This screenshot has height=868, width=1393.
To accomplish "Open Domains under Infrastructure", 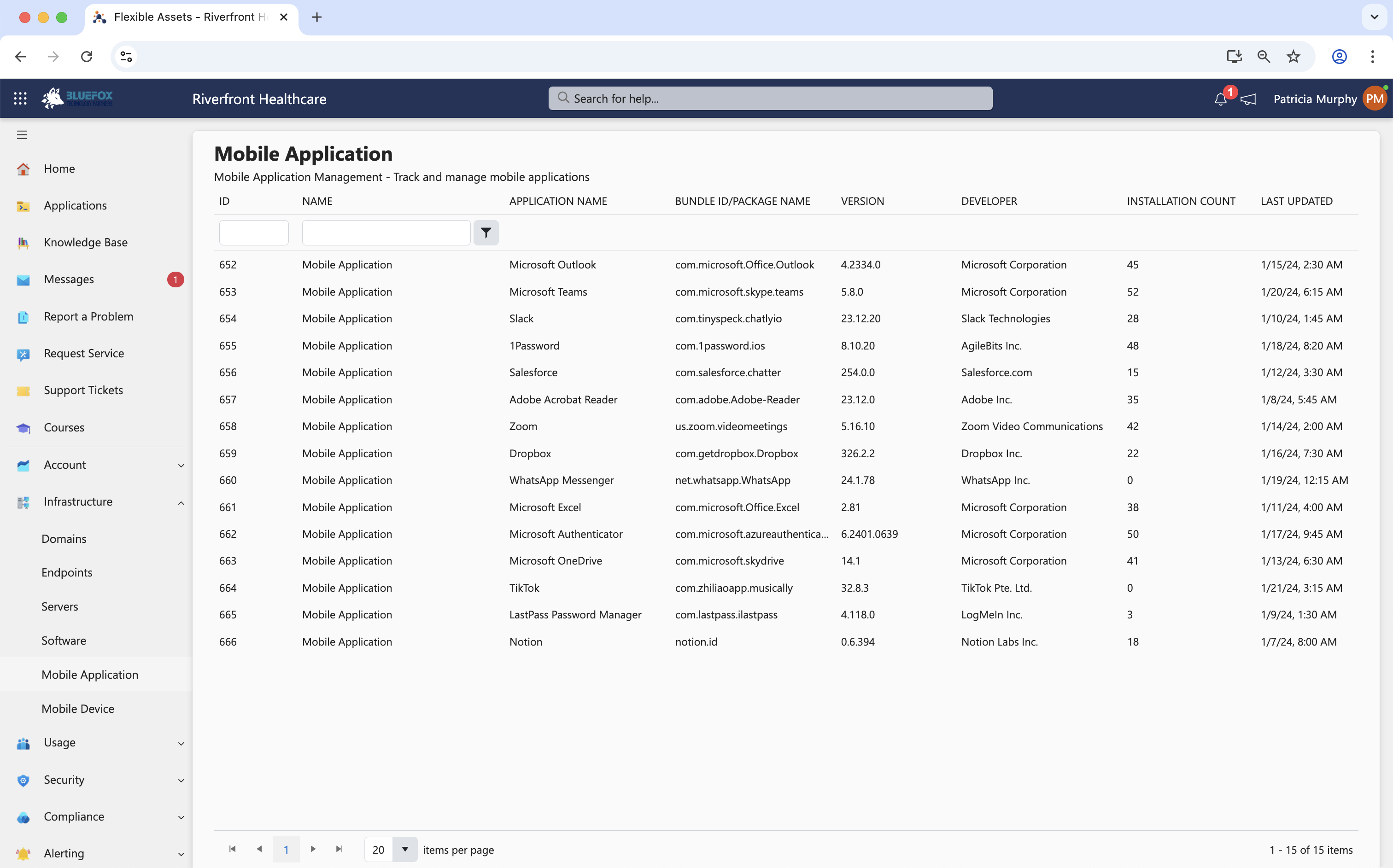I will (x=64, y=539).
